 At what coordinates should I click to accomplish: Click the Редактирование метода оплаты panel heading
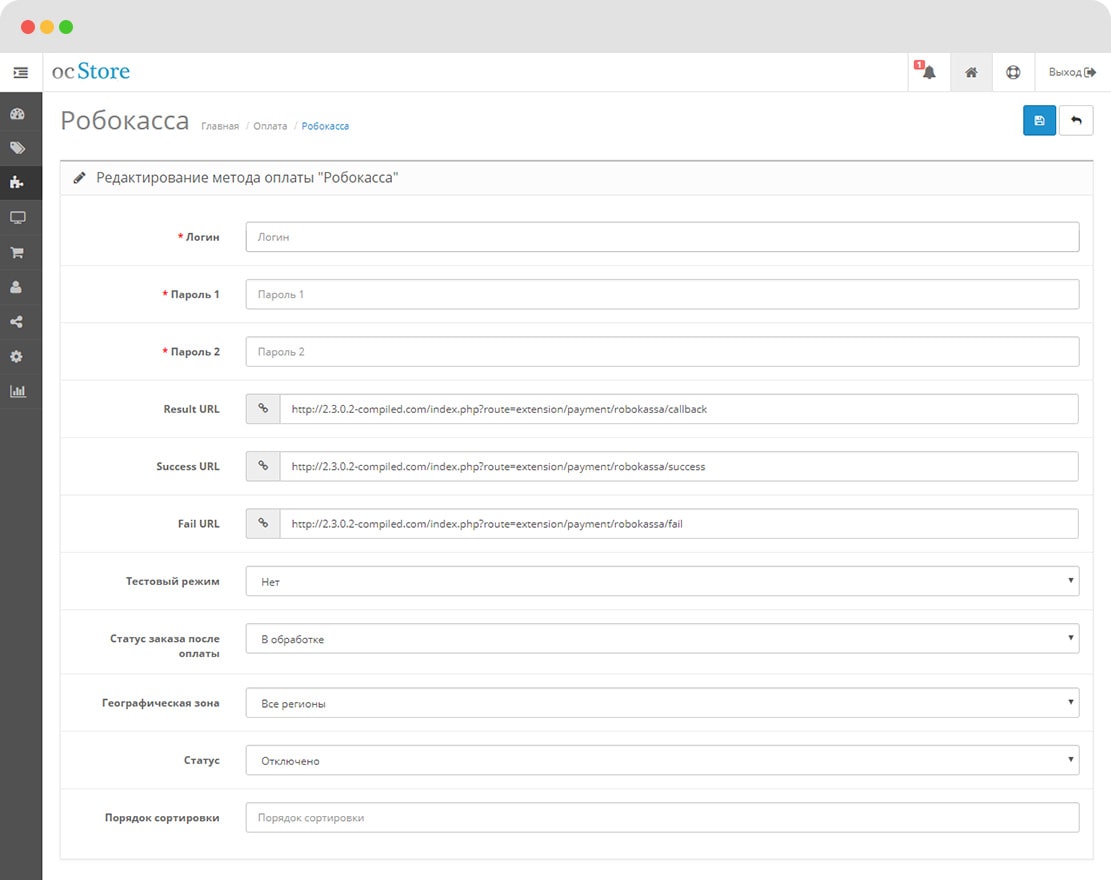pyautogui.click(x=247, y=178)
